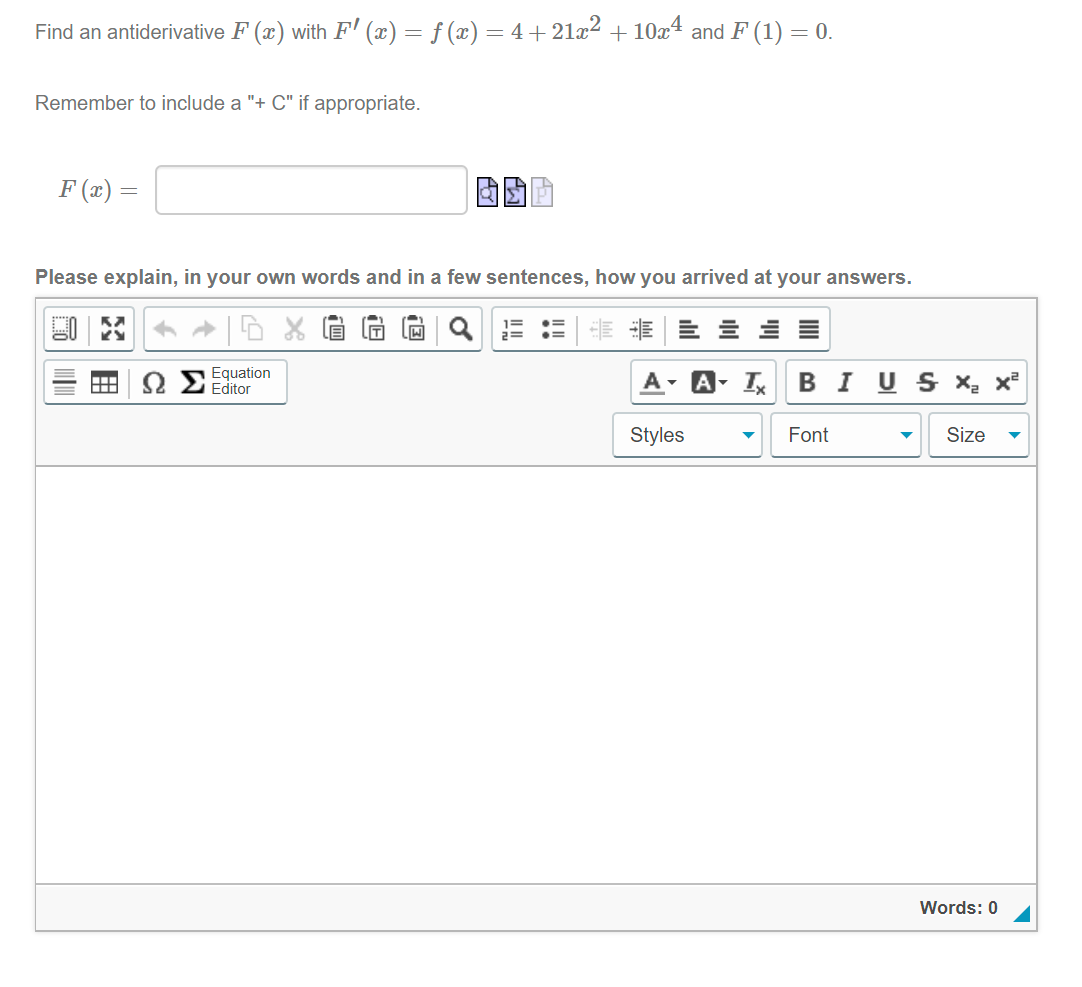Click the sigma equation preview icon beside answer field
Viewport: 1082px width, 987px height.
(514, 191)
